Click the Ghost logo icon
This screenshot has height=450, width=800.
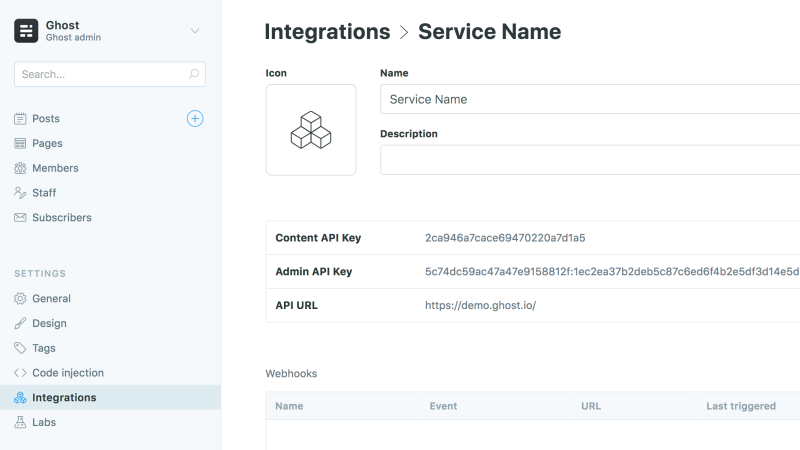26,31
